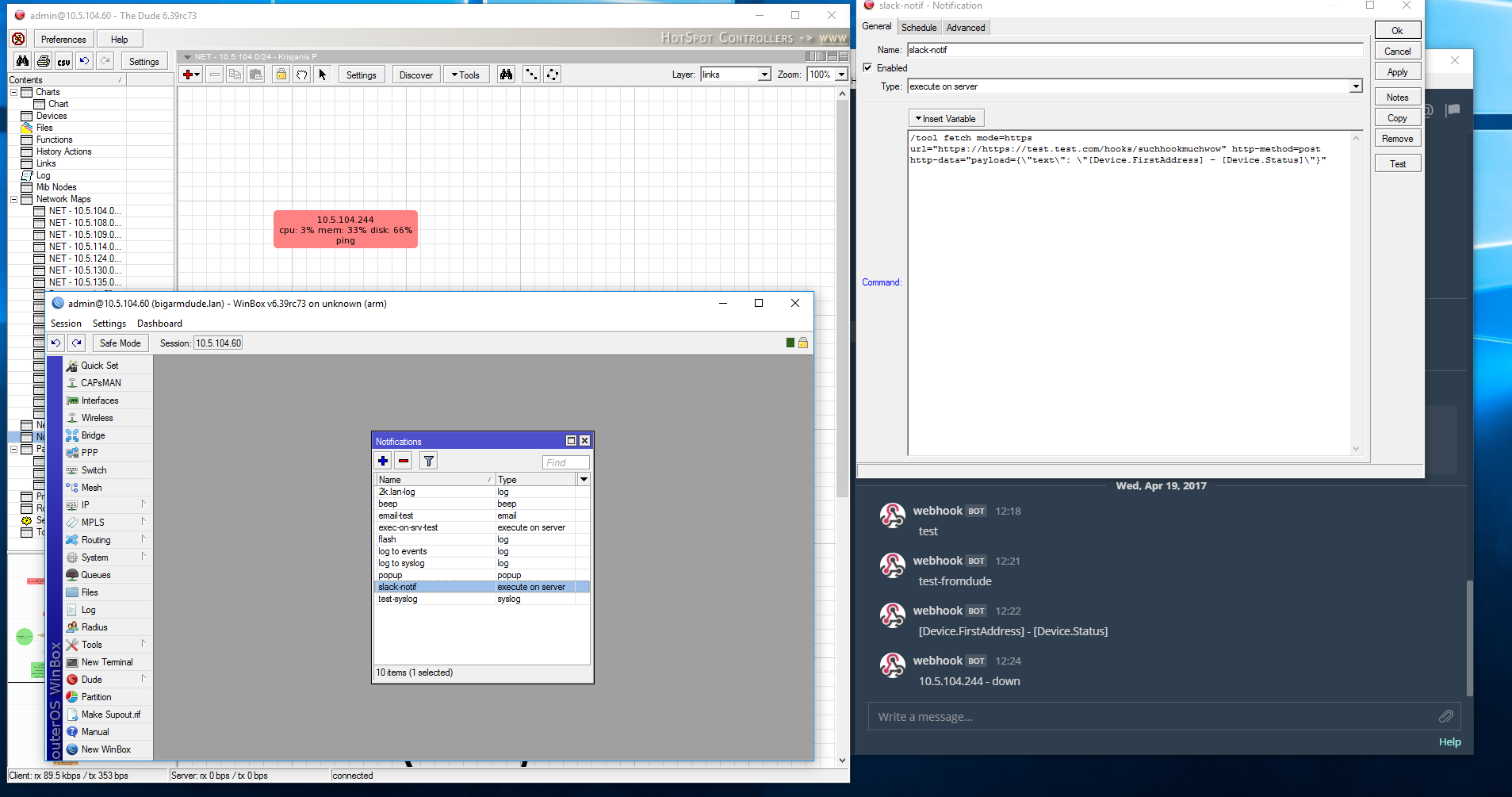Click the disconnect icon in The Dude

tap(18, 39)
